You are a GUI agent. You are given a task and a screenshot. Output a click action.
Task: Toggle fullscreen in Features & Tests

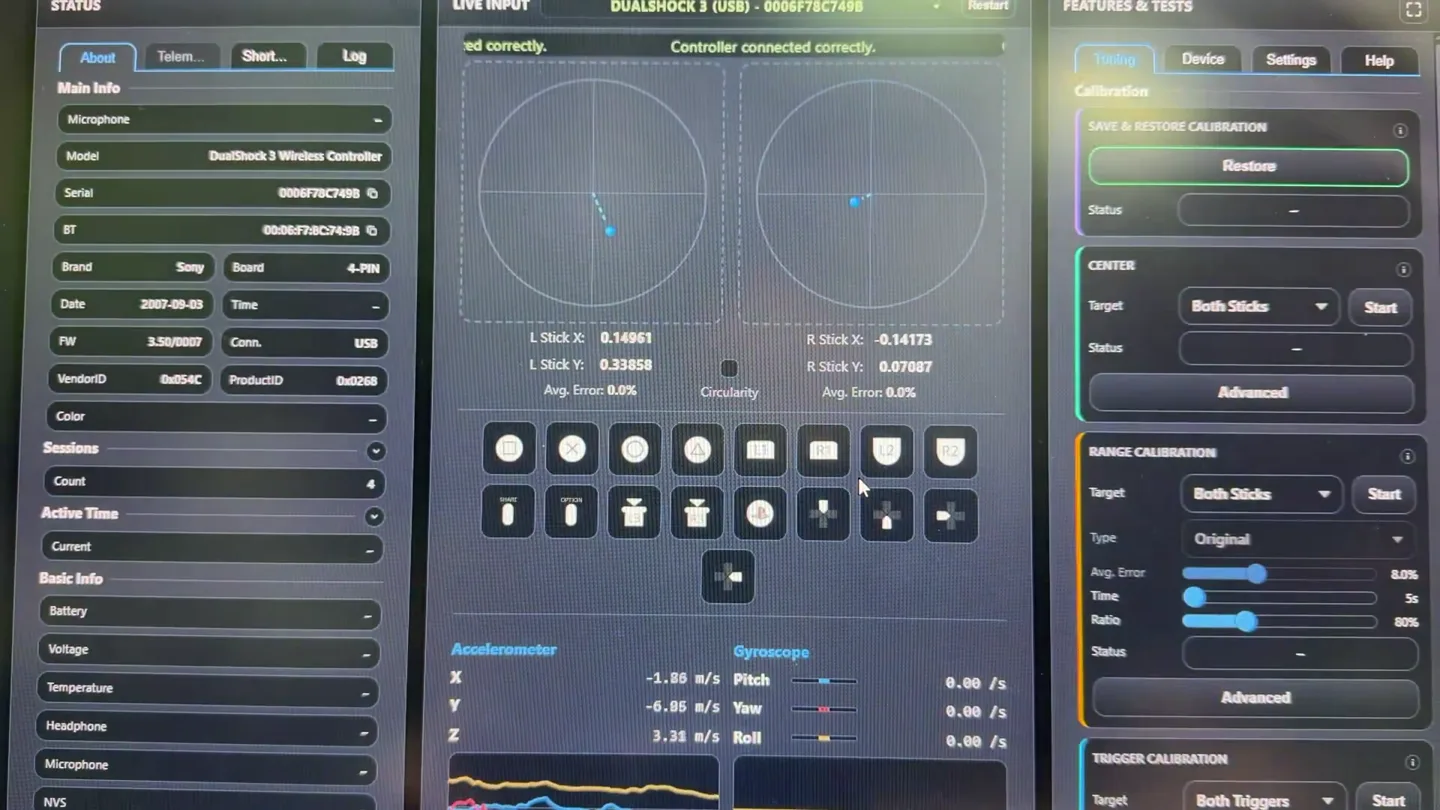coord(1413,10)
